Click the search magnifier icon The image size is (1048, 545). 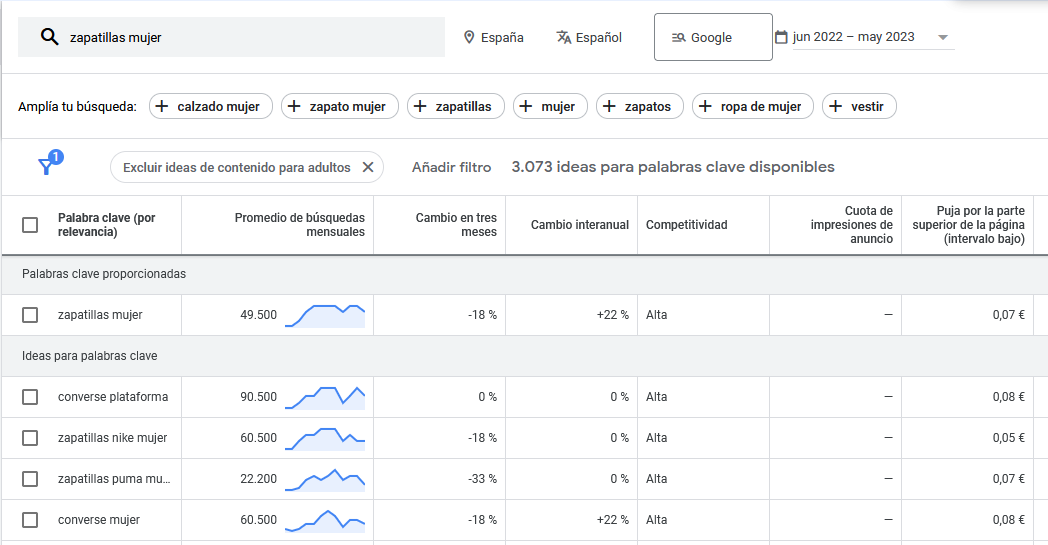click(x=49, y=37)
